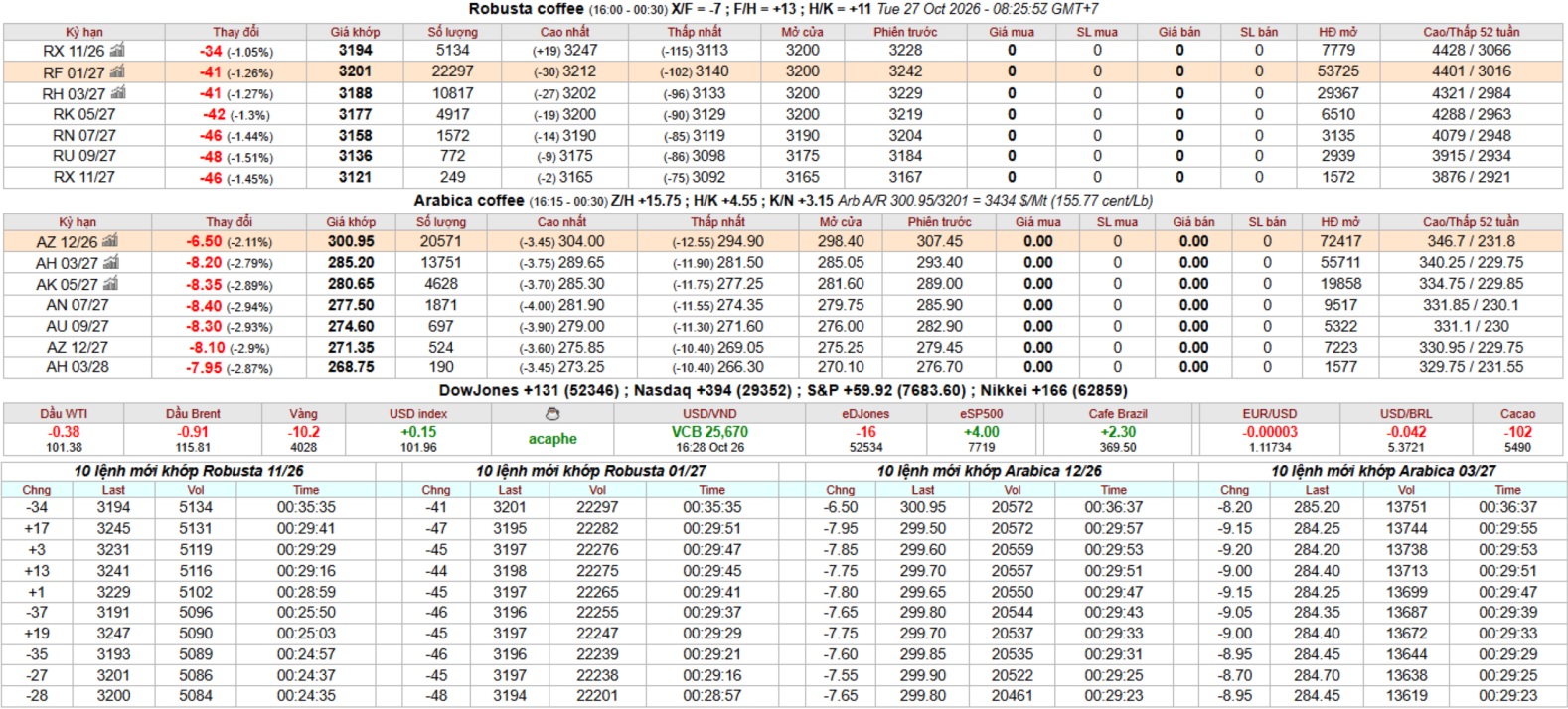1568x709 pixels.
Task: Click the '10 lệnh mới khớp Arabica 12/26' heading
Action: 990,471
